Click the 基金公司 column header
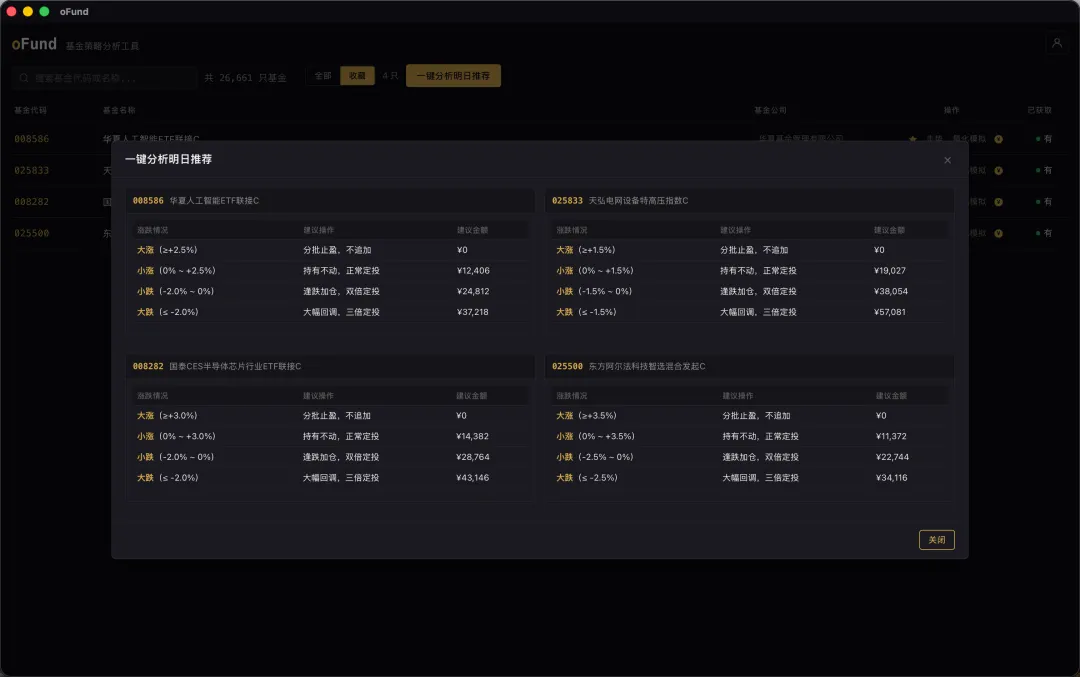This screenshot has height=677, width=1080. coord(770,110)
